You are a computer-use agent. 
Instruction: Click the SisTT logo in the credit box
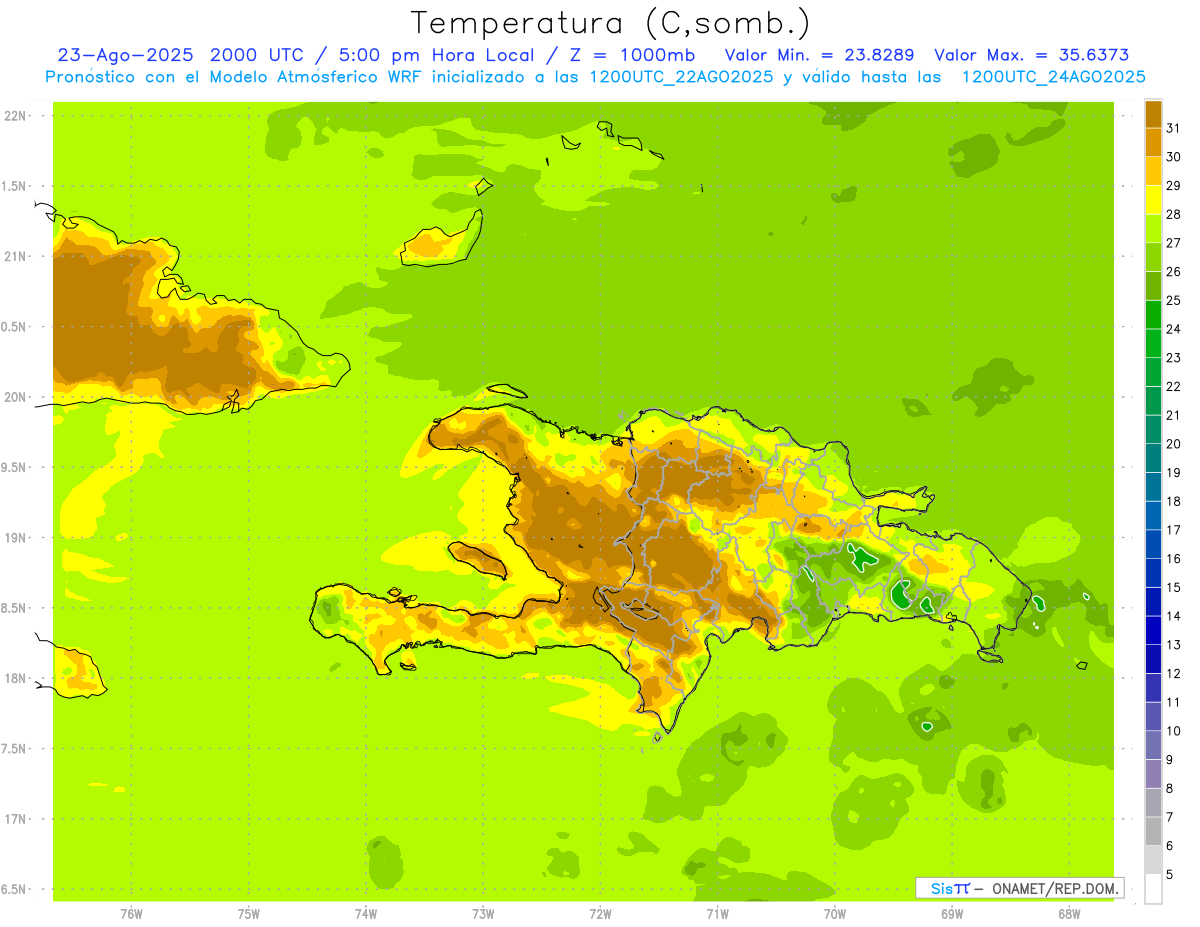(950, 888)
